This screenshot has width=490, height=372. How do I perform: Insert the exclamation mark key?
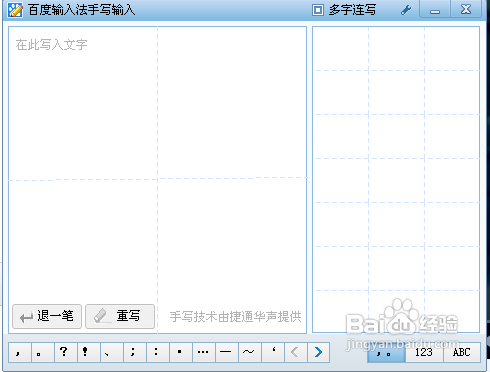pyautogui.click(x=89, y=352)
